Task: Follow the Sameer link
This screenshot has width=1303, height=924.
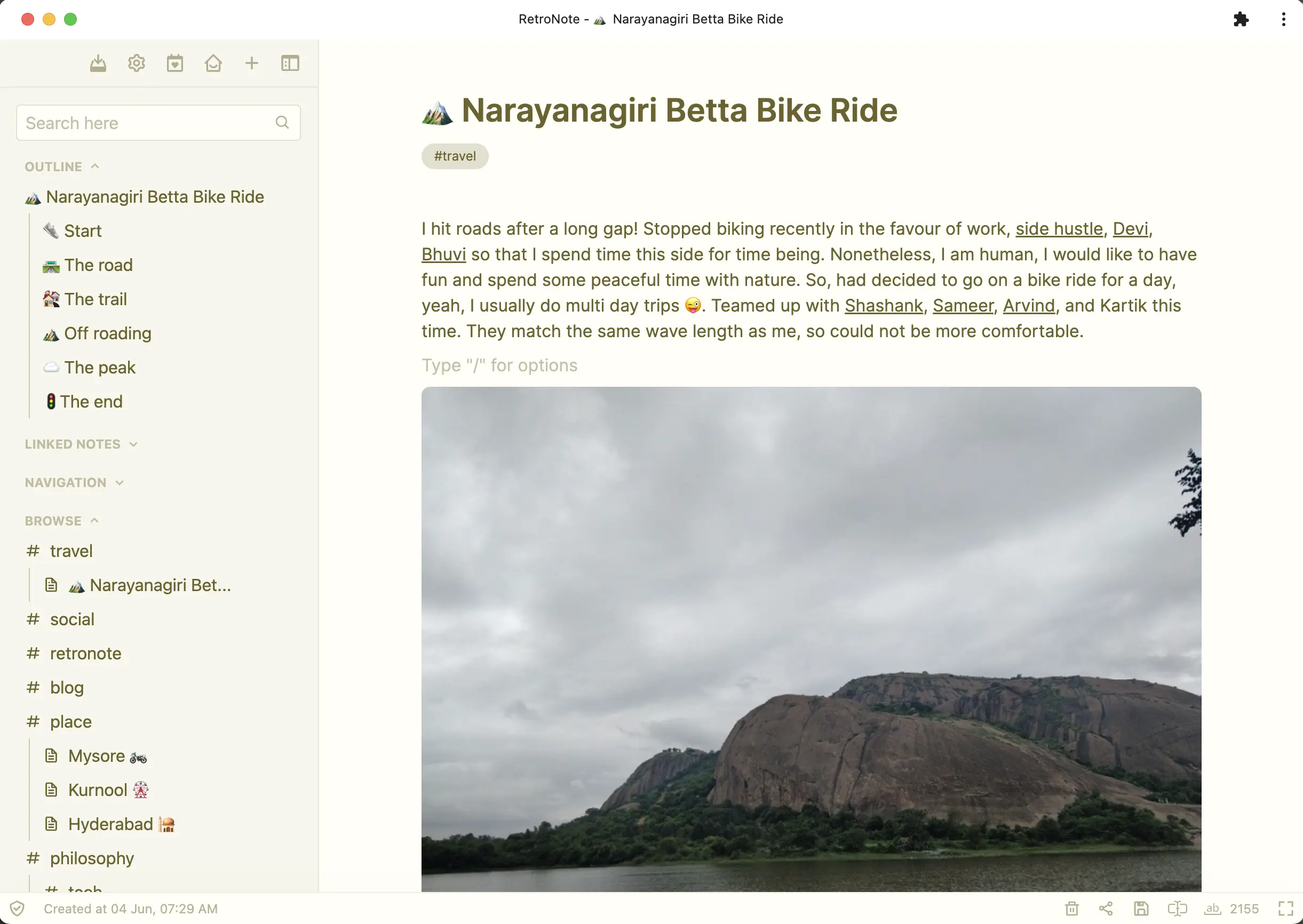Action: coord(963,306)
